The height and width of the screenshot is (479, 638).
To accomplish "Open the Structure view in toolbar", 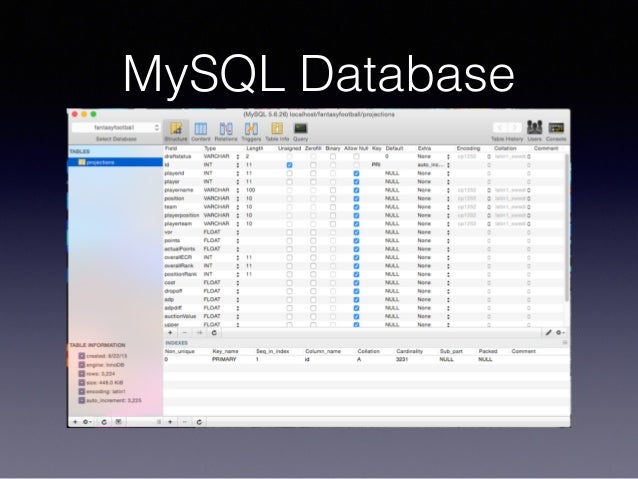I will pyautogui.click(x=176, y=131).
